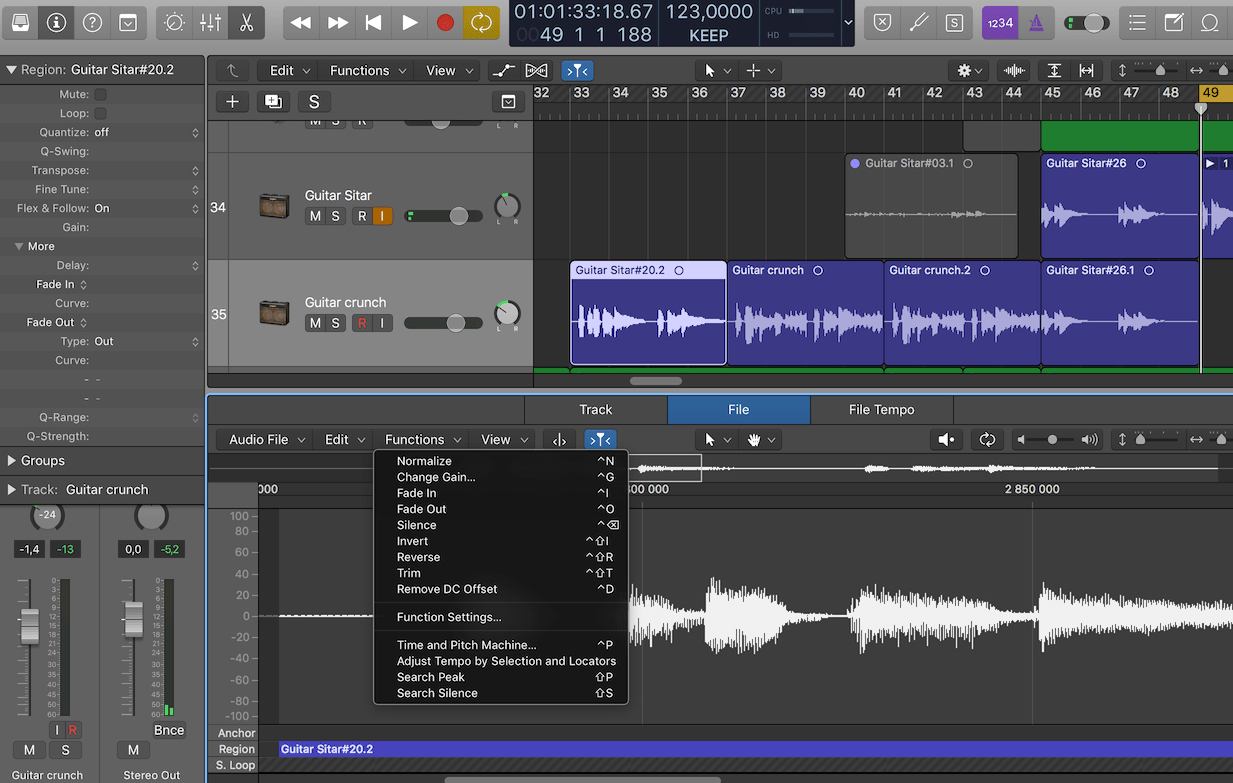This screenshot has width=1233, height=783.
Task: Enable Count-in with the 1234 button
Action: [1000, 21]
